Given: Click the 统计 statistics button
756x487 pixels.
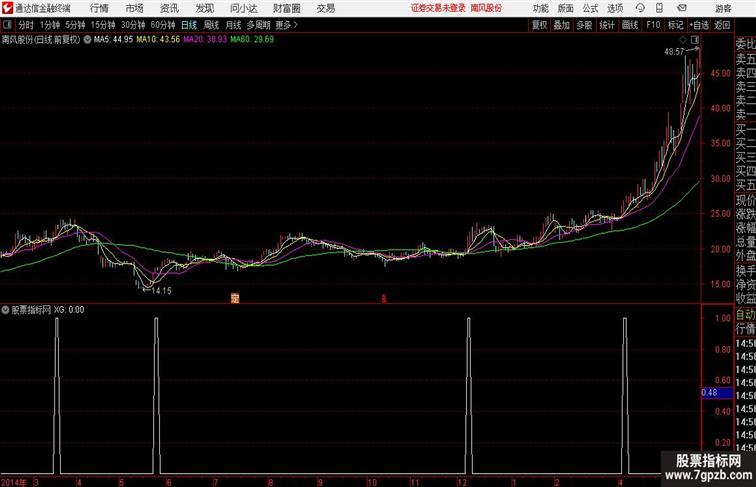Looking at the screenshot, I should (x=607, y=25).
